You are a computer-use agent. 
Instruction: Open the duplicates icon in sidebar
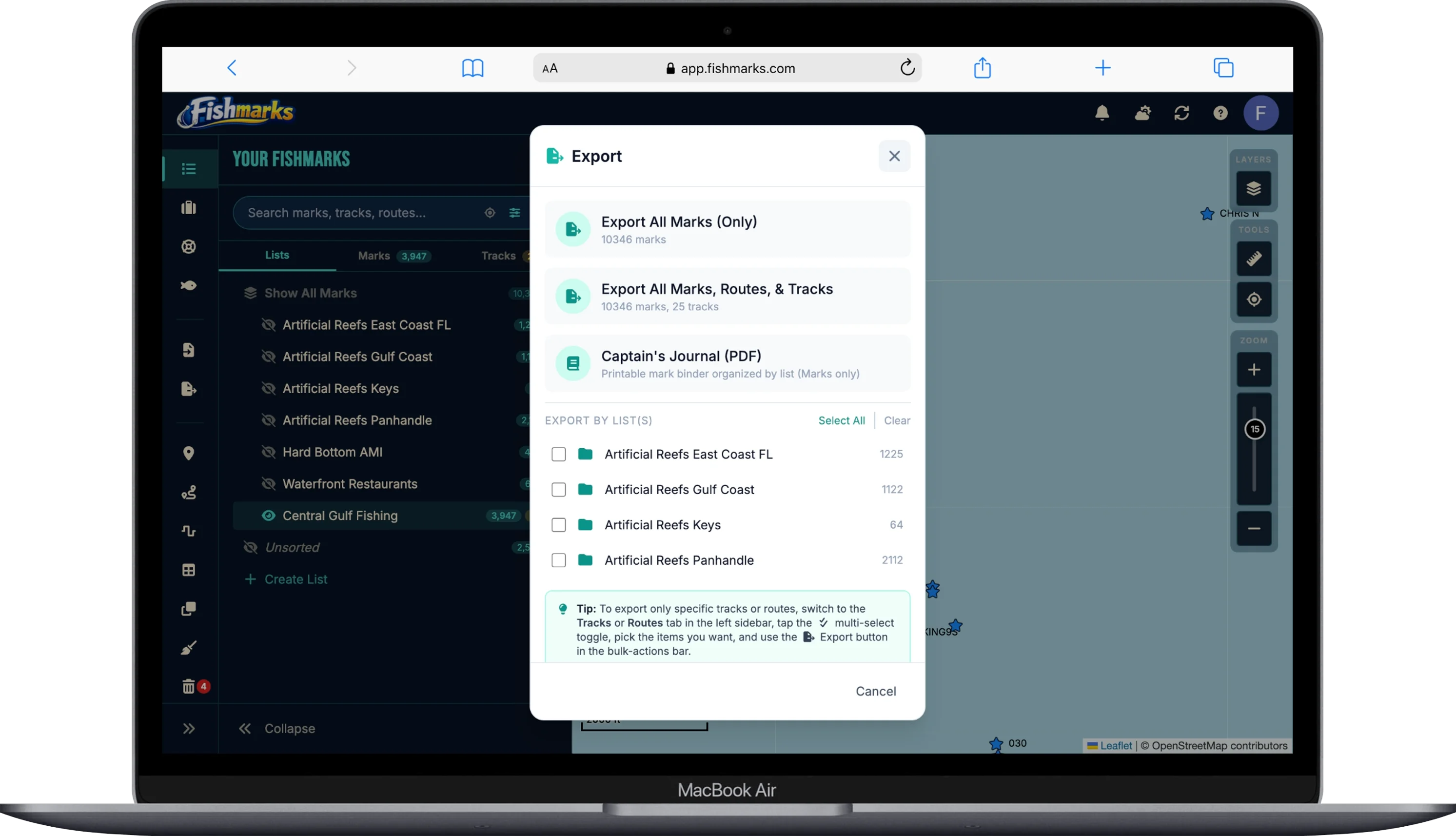point(189,609)
